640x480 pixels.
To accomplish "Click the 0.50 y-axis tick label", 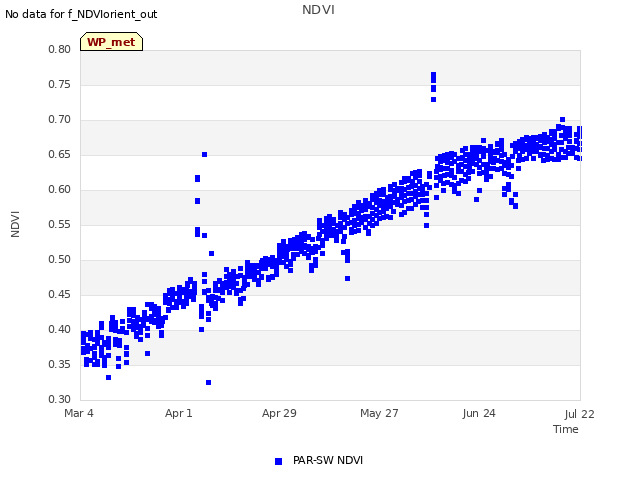I will point(60,260).
